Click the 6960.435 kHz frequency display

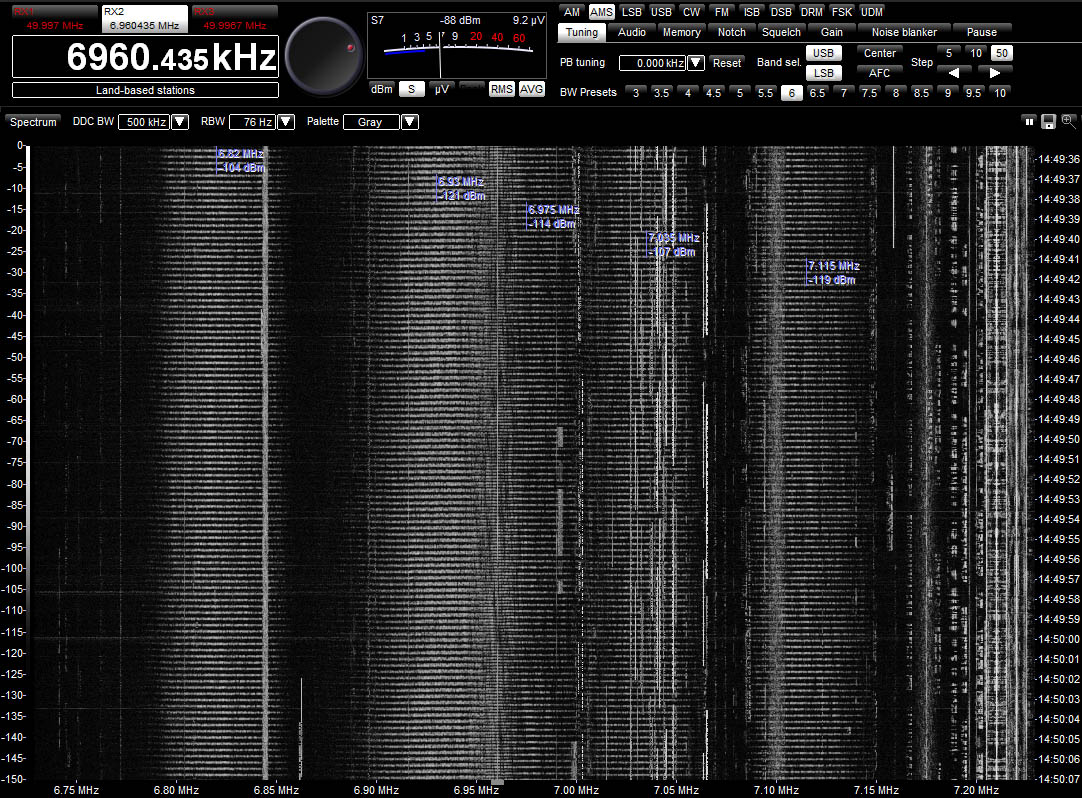(146, 57)
